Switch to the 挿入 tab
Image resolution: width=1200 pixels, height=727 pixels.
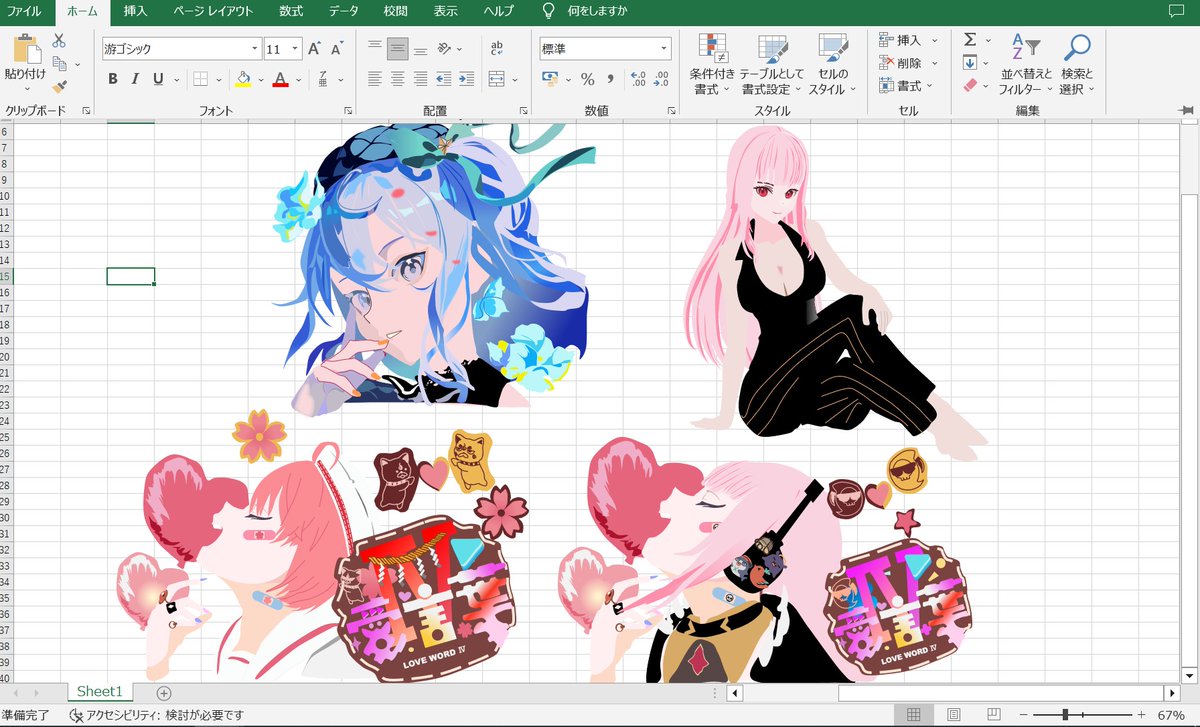[135, 12]
